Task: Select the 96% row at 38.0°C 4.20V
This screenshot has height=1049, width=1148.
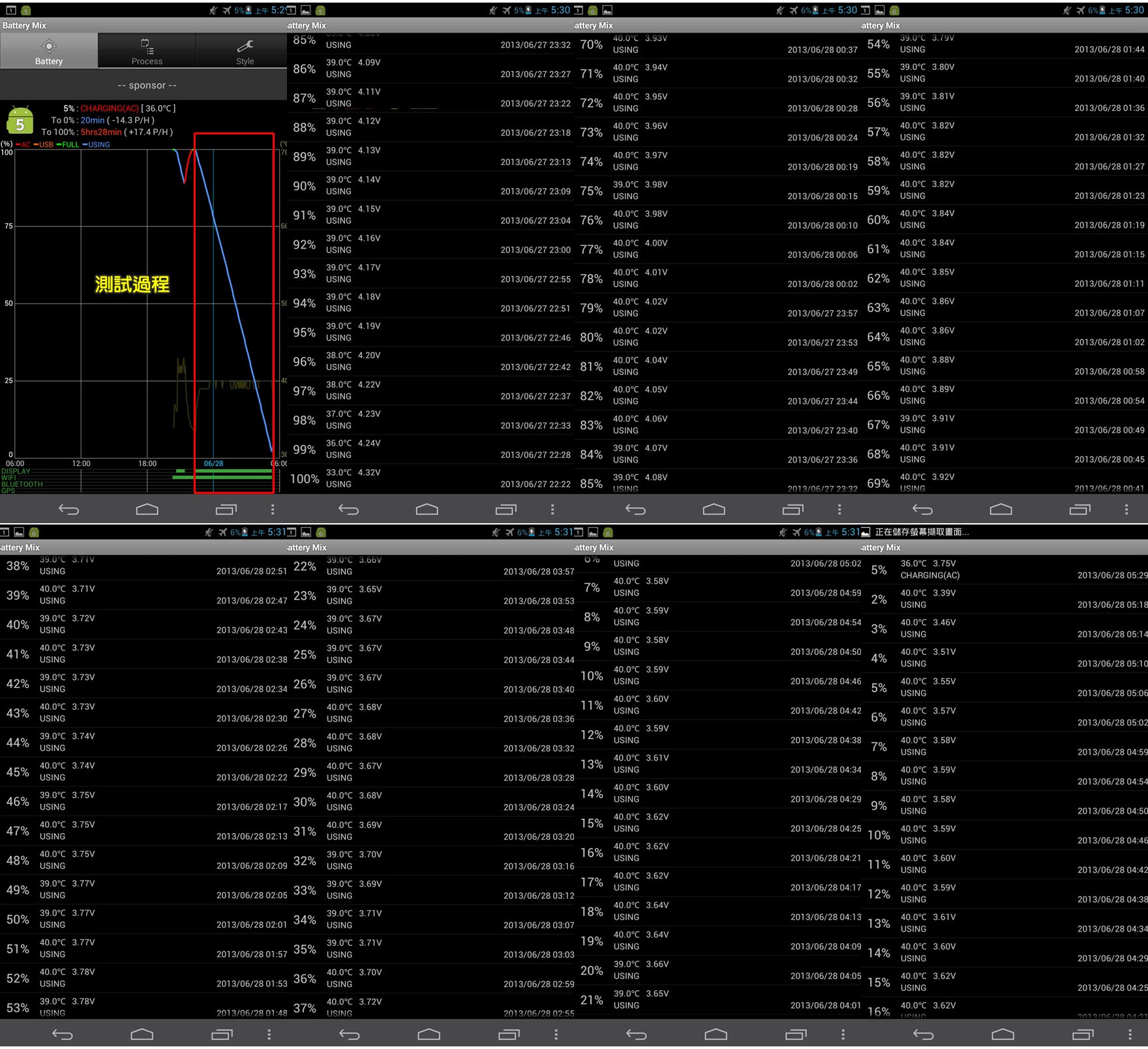Action: point(430,361)
